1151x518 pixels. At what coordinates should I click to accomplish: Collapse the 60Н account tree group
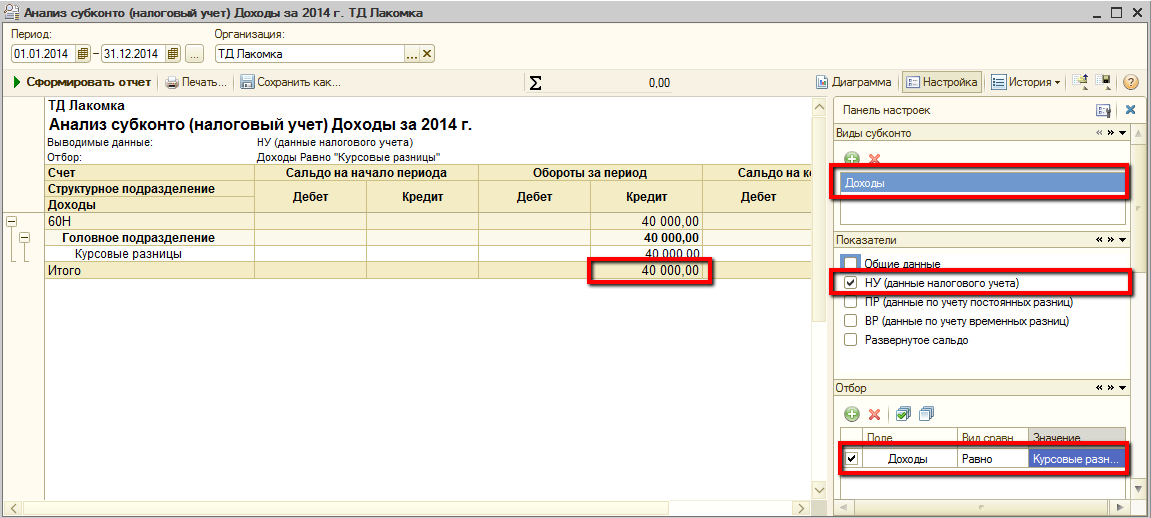point(11,221)
